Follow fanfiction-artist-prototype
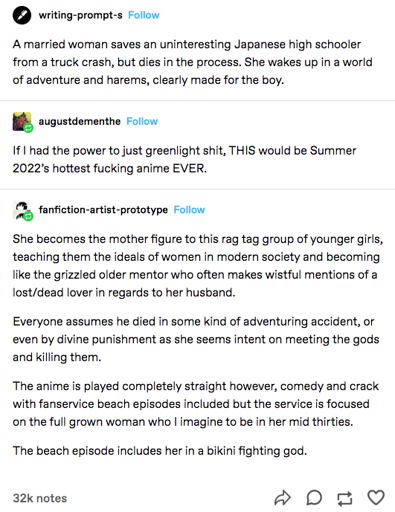This screenshot has height=512, width=395. pos(189,210)
